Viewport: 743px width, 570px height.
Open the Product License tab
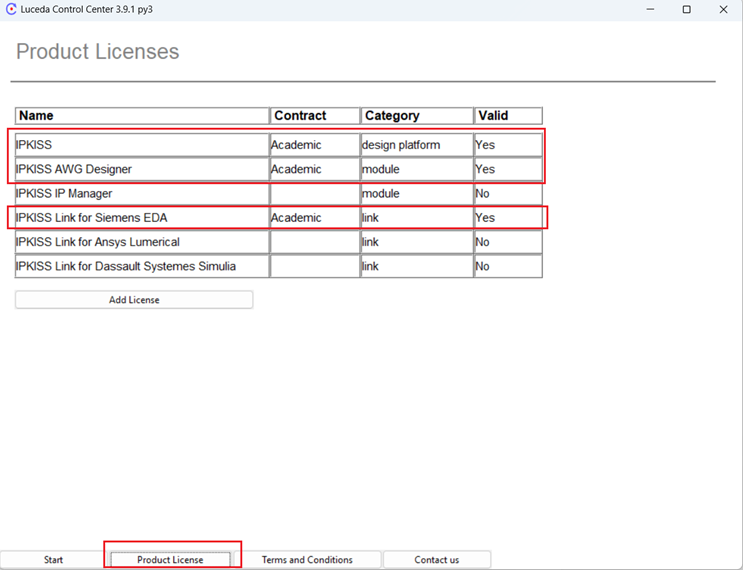coord(170,560)
